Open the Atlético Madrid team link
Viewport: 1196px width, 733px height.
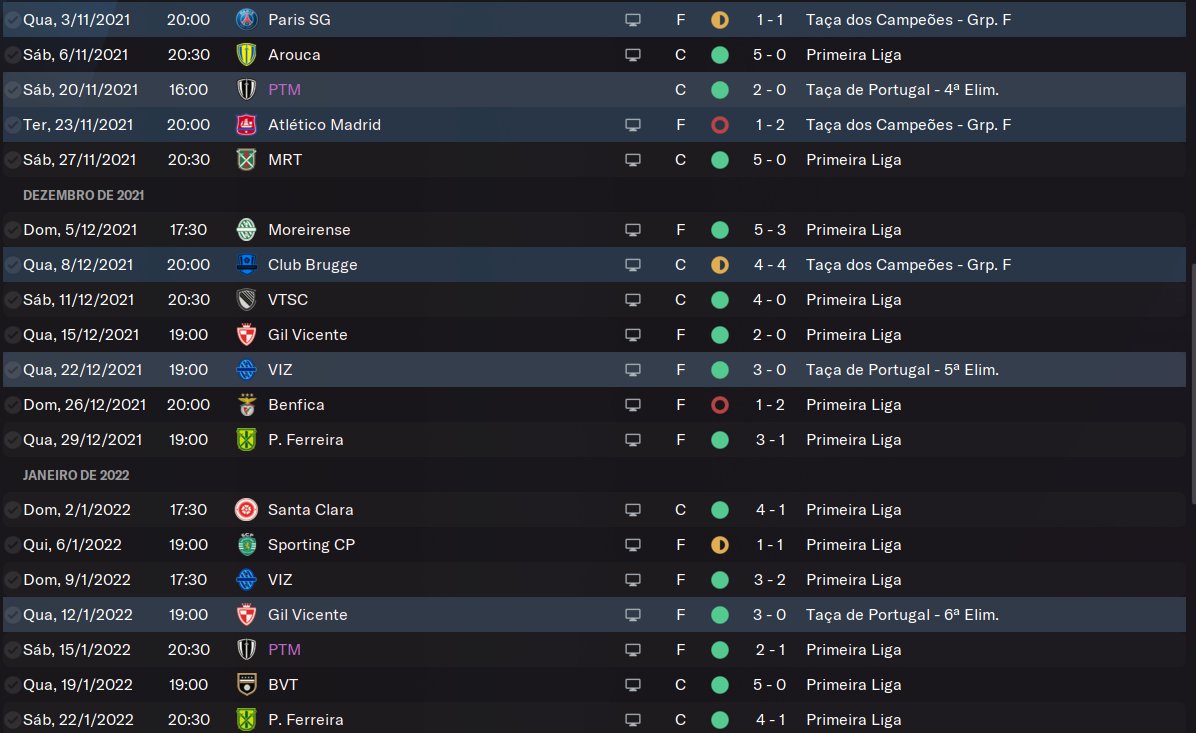click(x=324, y=125)
